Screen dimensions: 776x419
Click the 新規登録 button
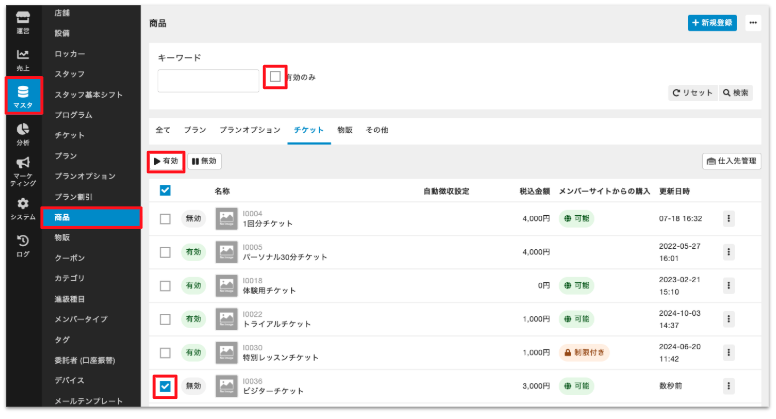713,22
